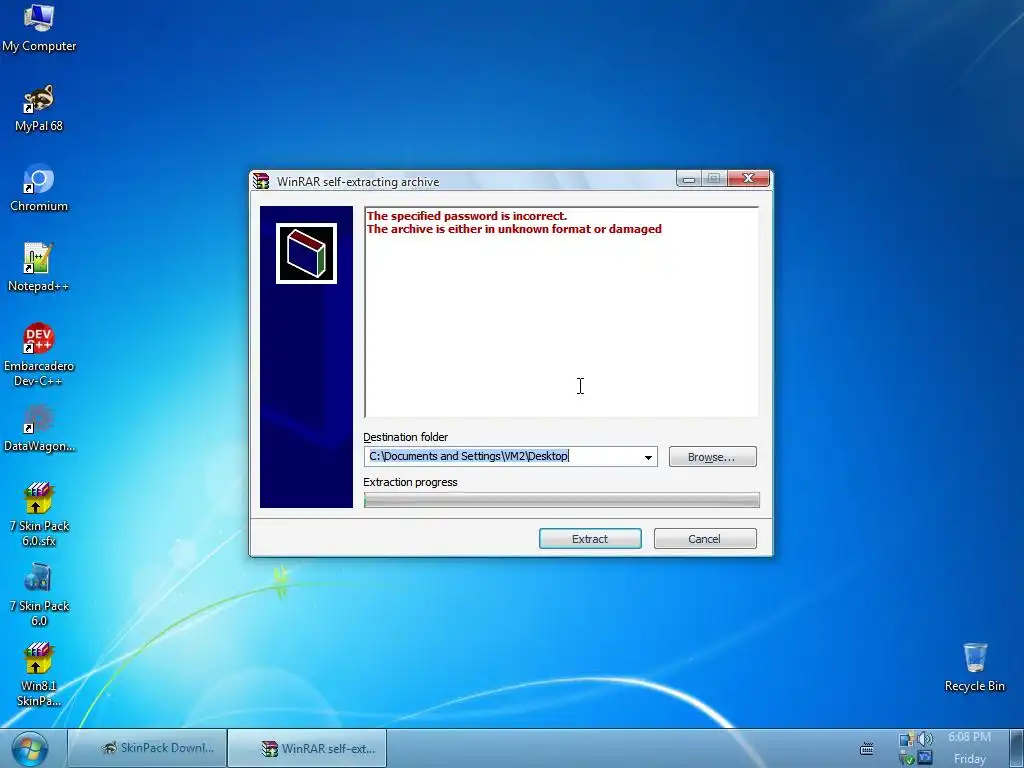This screenshot has height=768, width=1024.
Task: Select the Embarcadero Dev-C++ shortcut
Action: [39, 355]
